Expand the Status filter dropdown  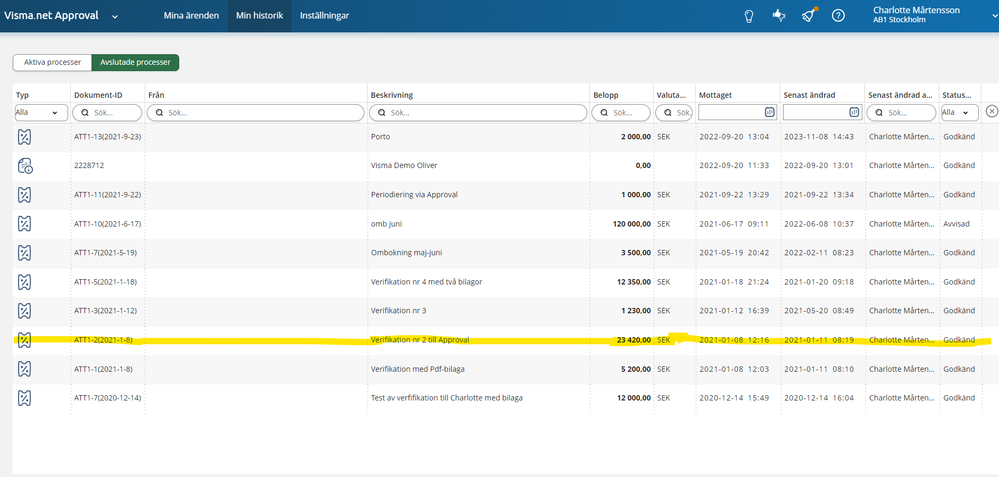(958, 113)
